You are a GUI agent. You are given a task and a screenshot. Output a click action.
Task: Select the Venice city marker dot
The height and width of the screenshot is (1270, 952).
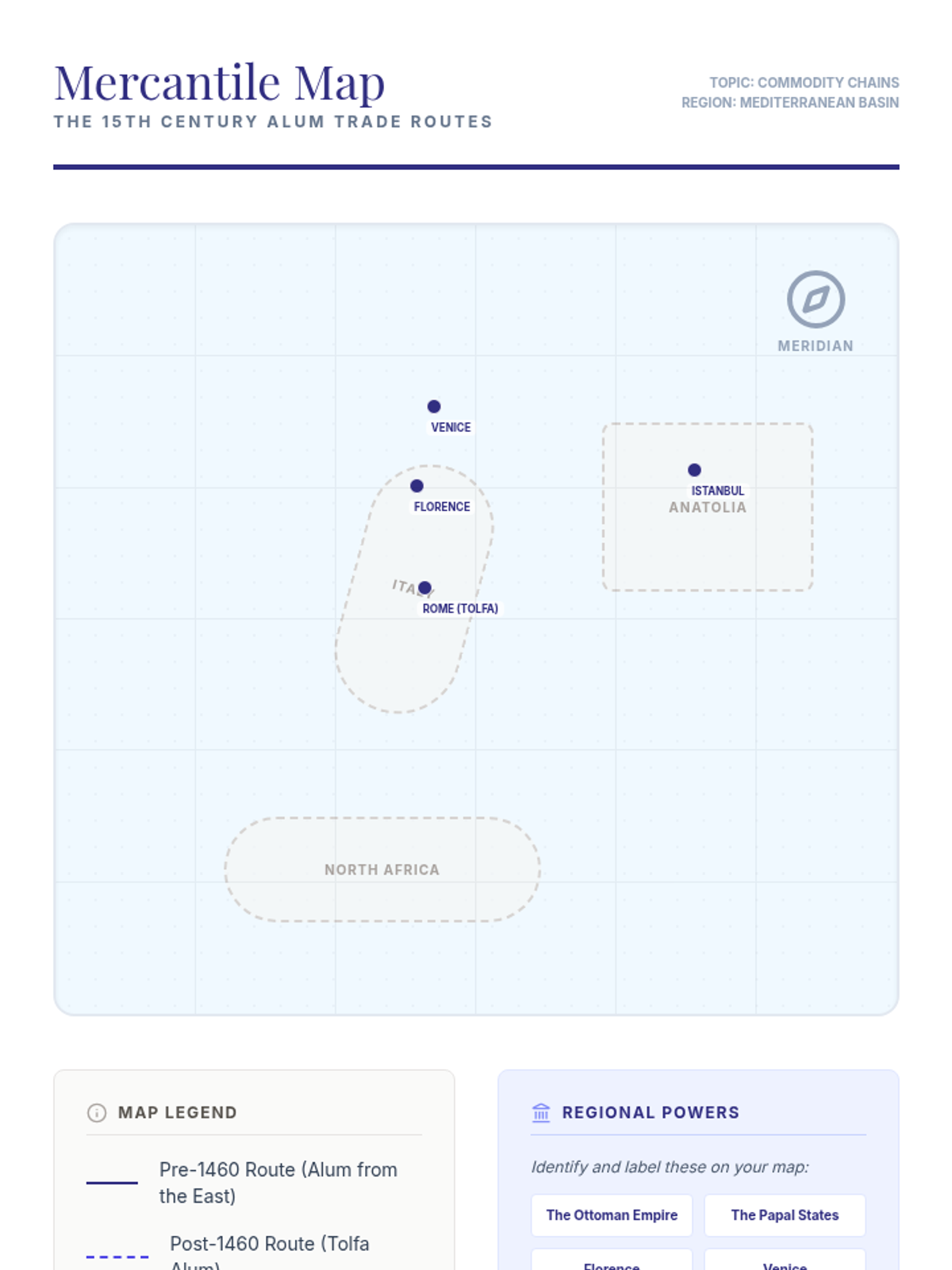tap(434, 406)
